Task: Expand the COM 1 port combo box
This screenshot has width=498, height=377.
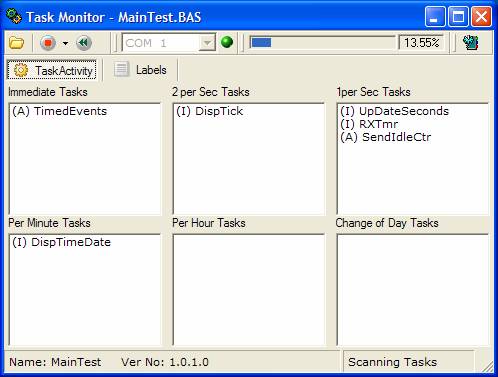Action: tap(169, 43)
